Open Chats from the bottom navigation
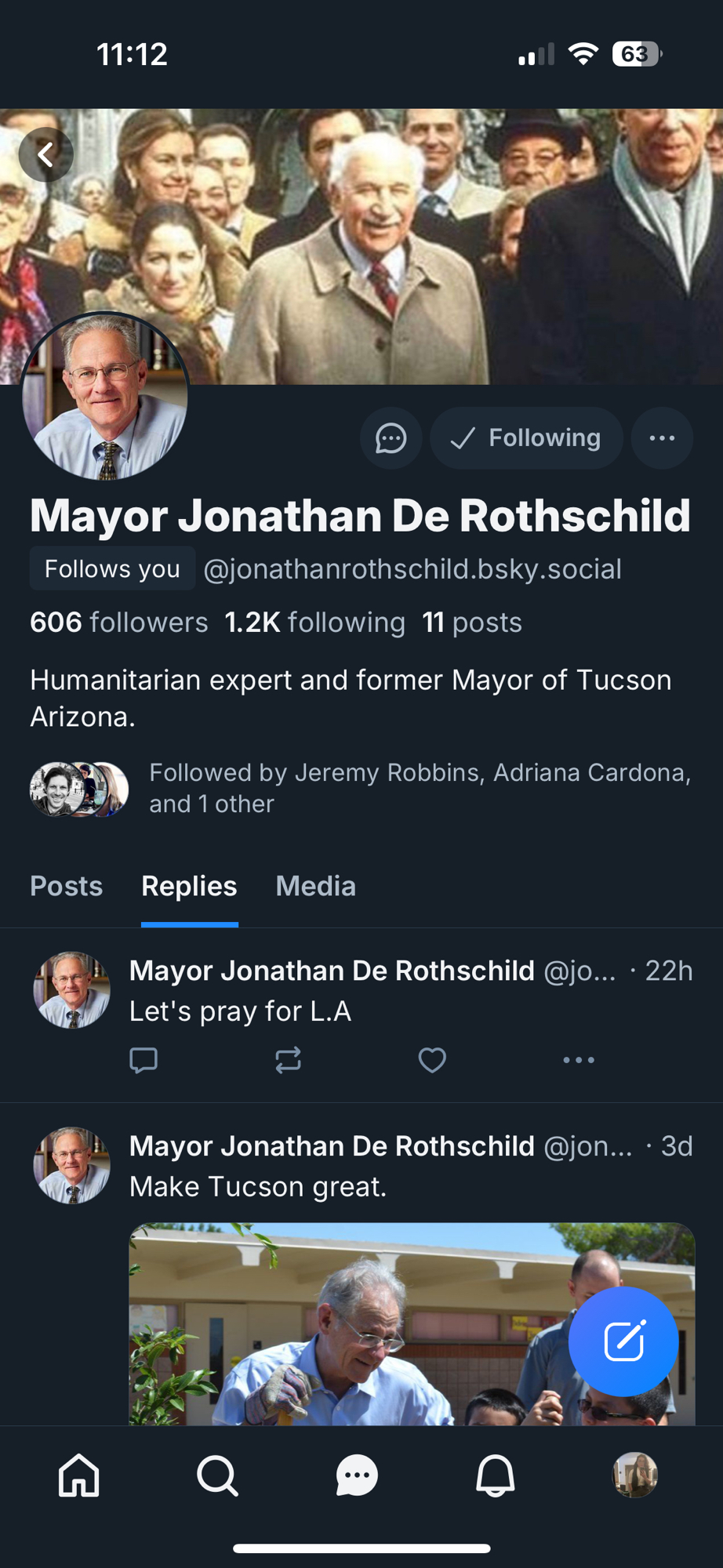This screenshot has height=1568, width=723. pos(357,1475)
